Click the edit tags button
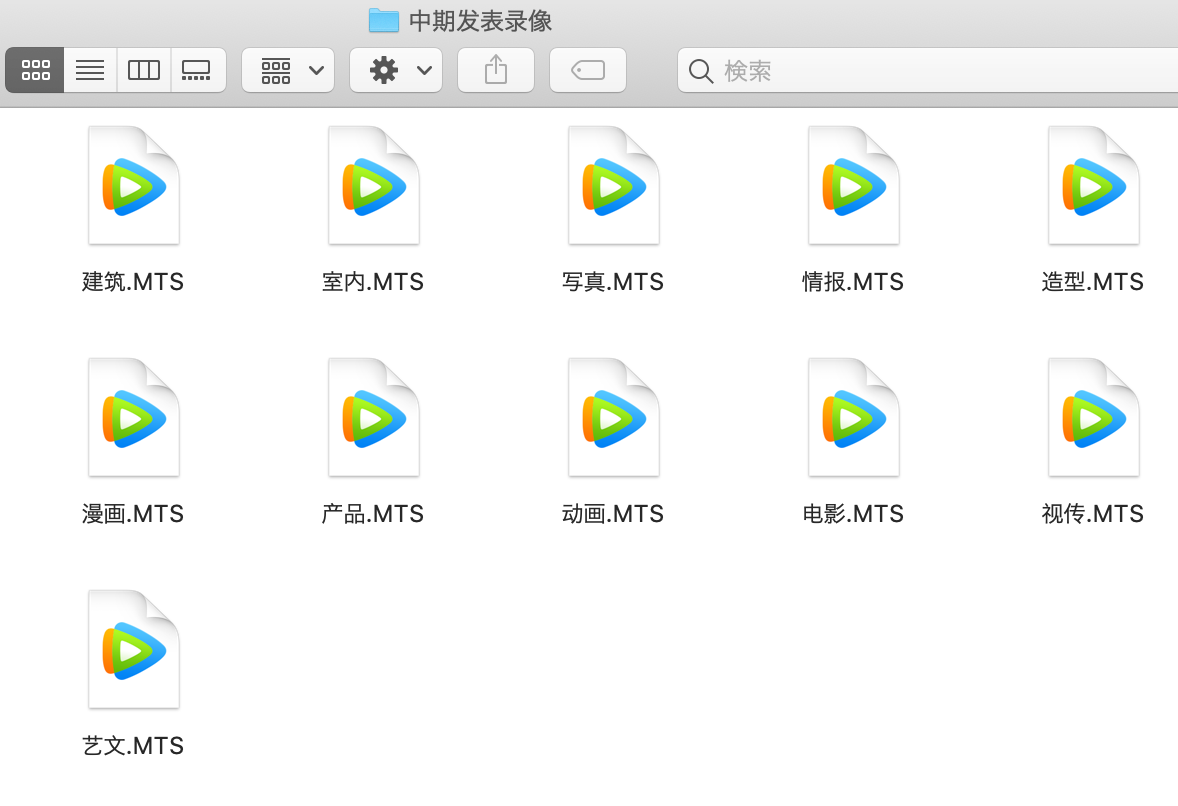This screenshot has height=806, width=1178. click(587, 71)
